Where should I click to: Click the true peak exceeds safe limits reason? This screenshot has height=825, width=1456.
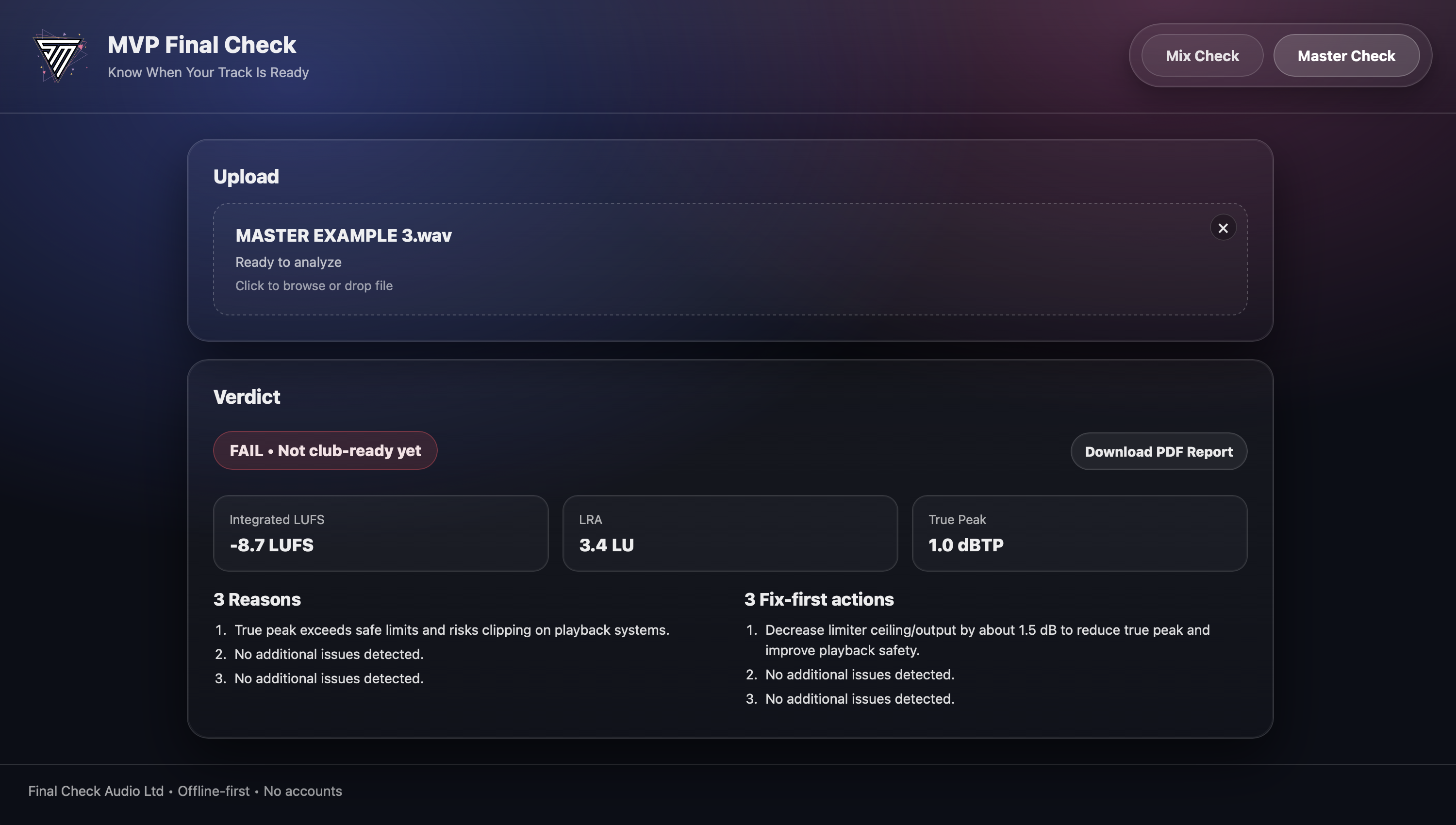point(451,630)
